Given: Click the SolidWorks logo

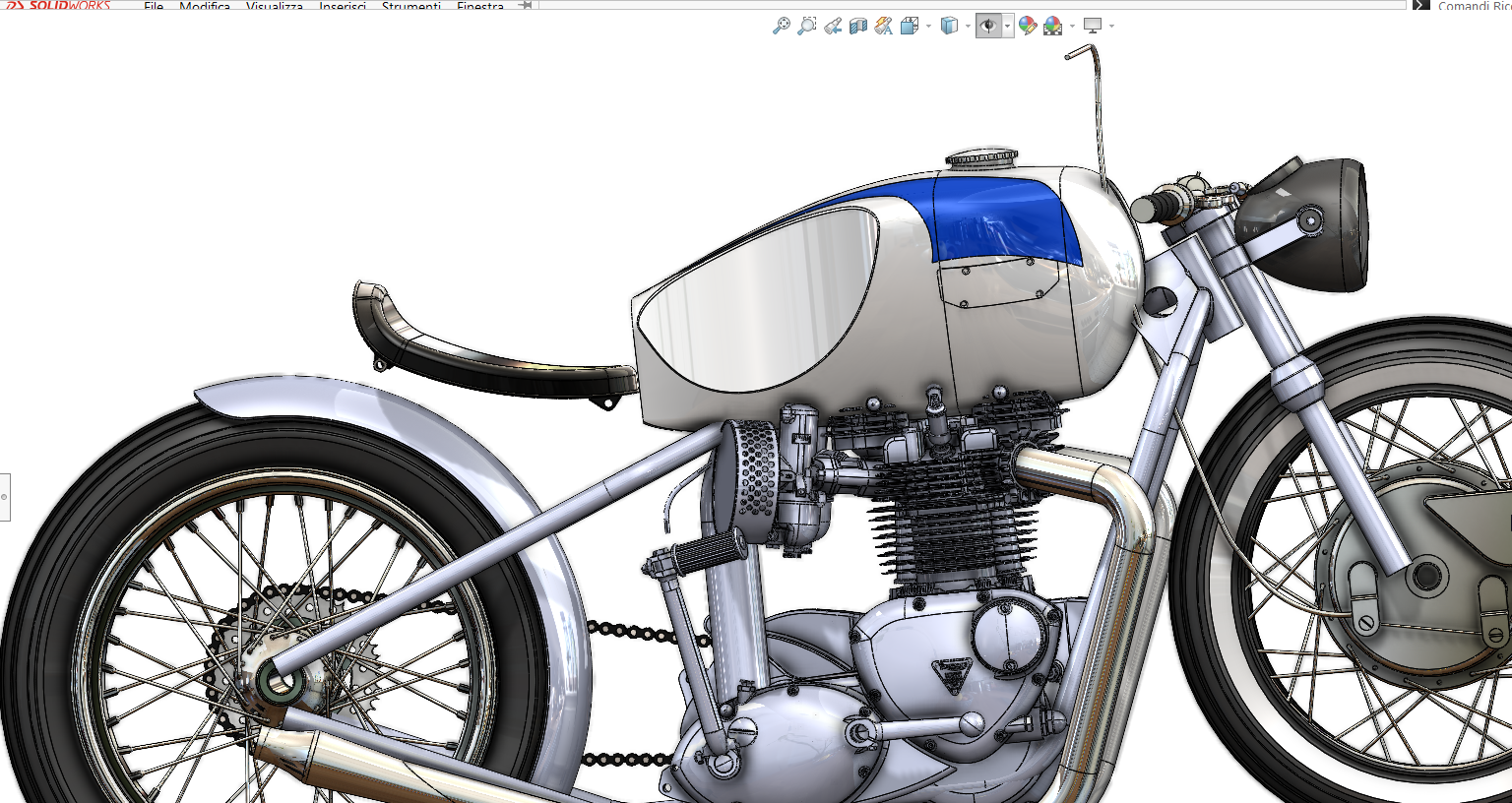Looking at the screenshot, I should coord(58,5).
